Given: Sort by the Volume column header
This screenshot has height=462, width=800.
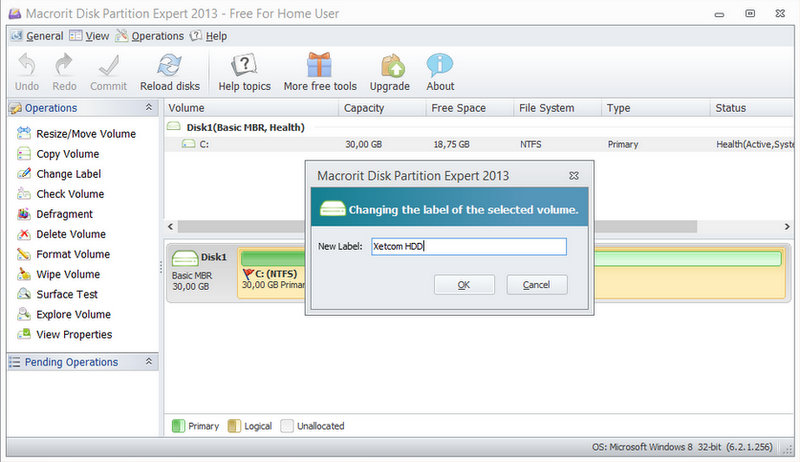Looking at the screenshot, I should point(251,108).
